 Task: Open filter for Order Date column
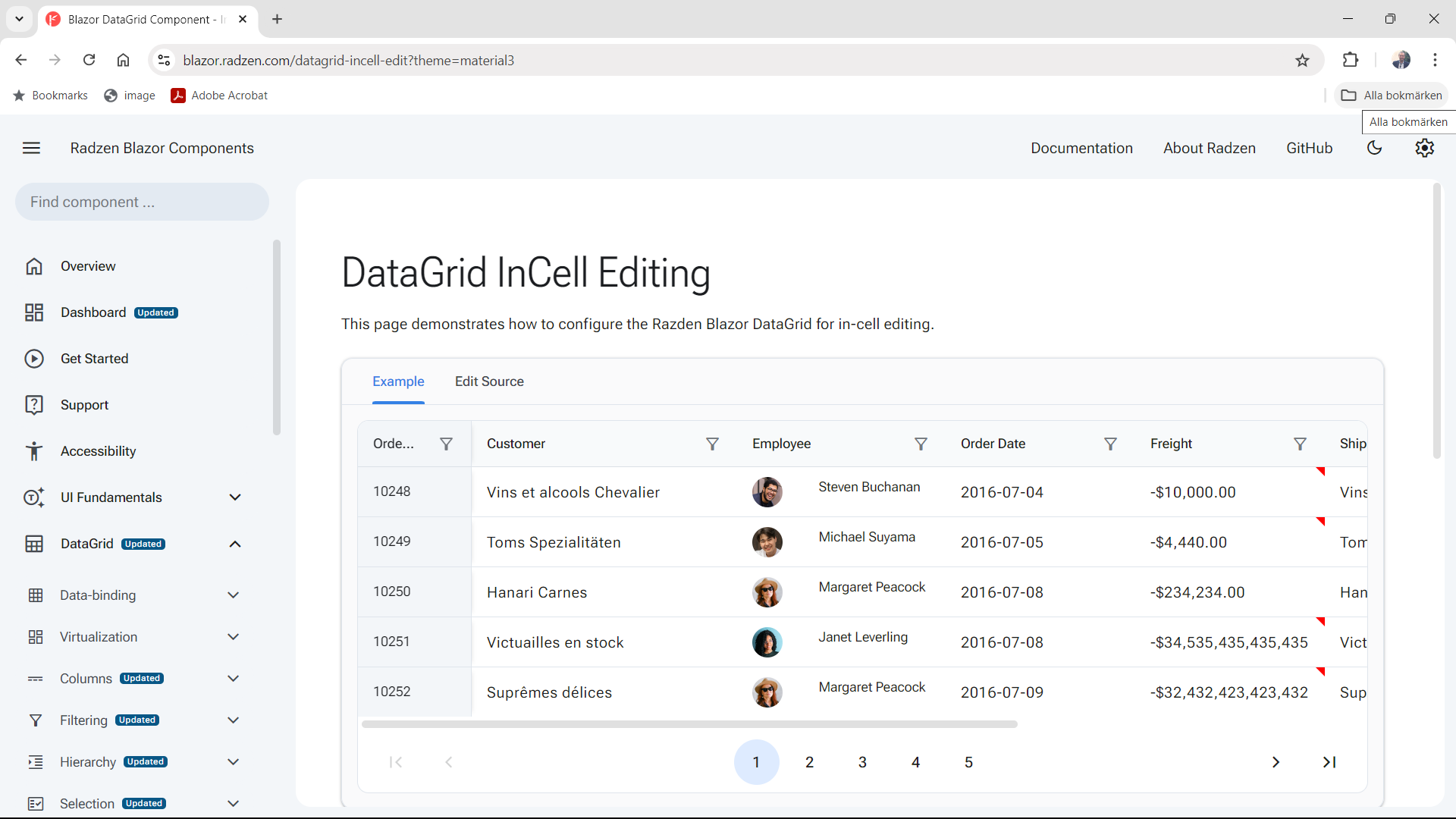[1110, 444]
